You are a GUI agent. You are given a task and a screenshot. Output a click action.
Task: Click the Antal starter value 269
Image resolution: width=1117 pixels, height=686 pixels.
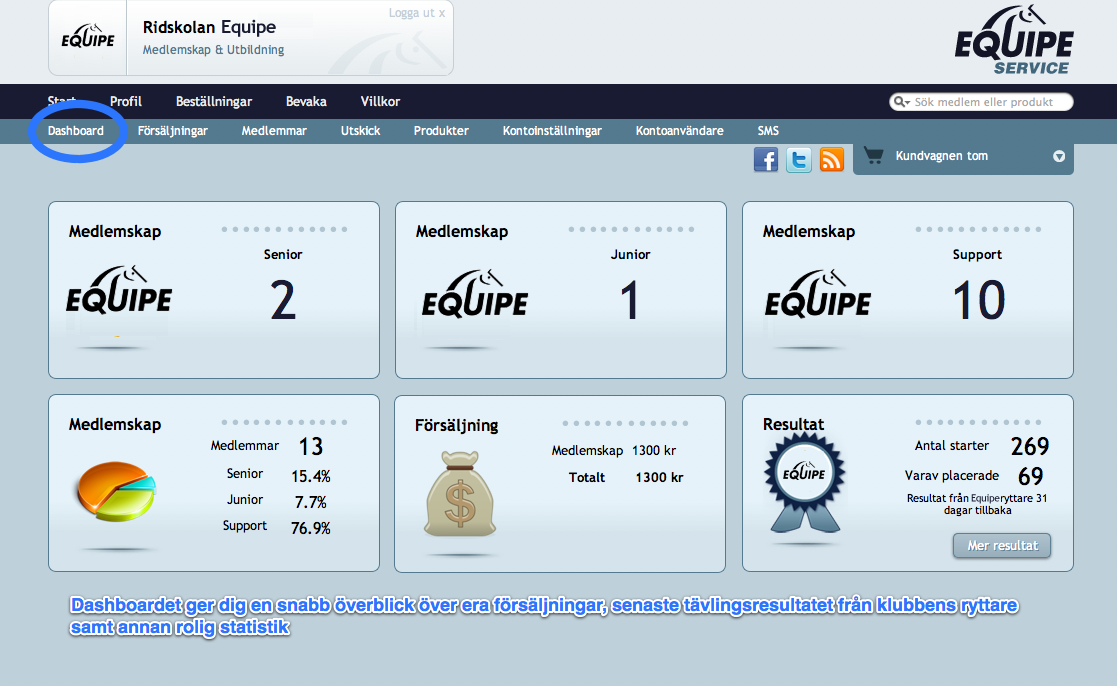[1030, 447]
